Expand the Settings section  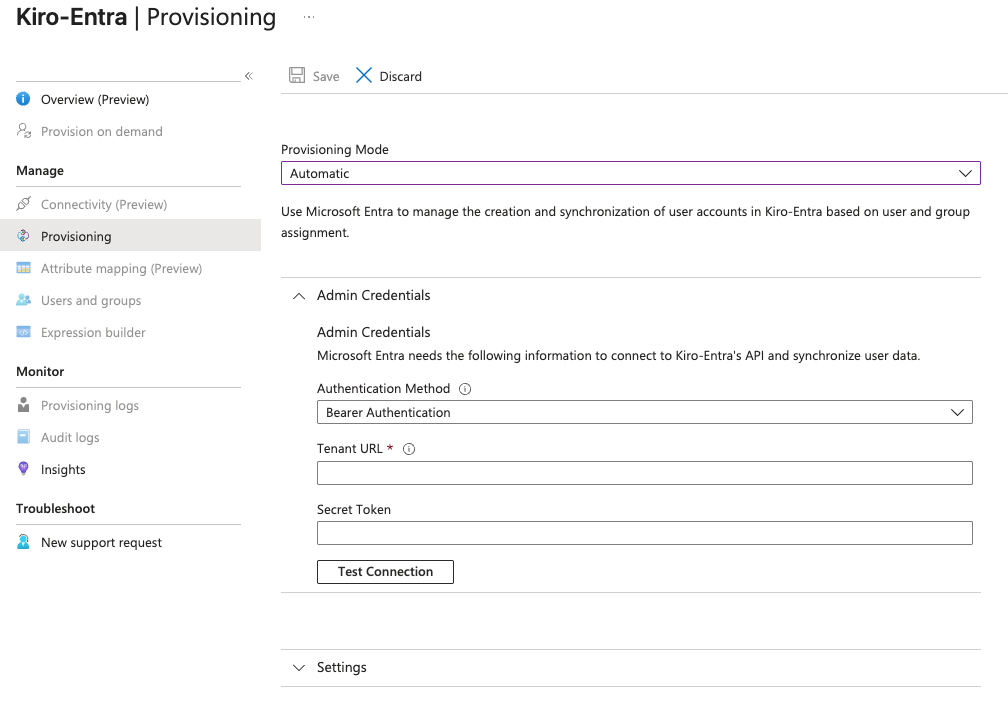coord(299,667)
